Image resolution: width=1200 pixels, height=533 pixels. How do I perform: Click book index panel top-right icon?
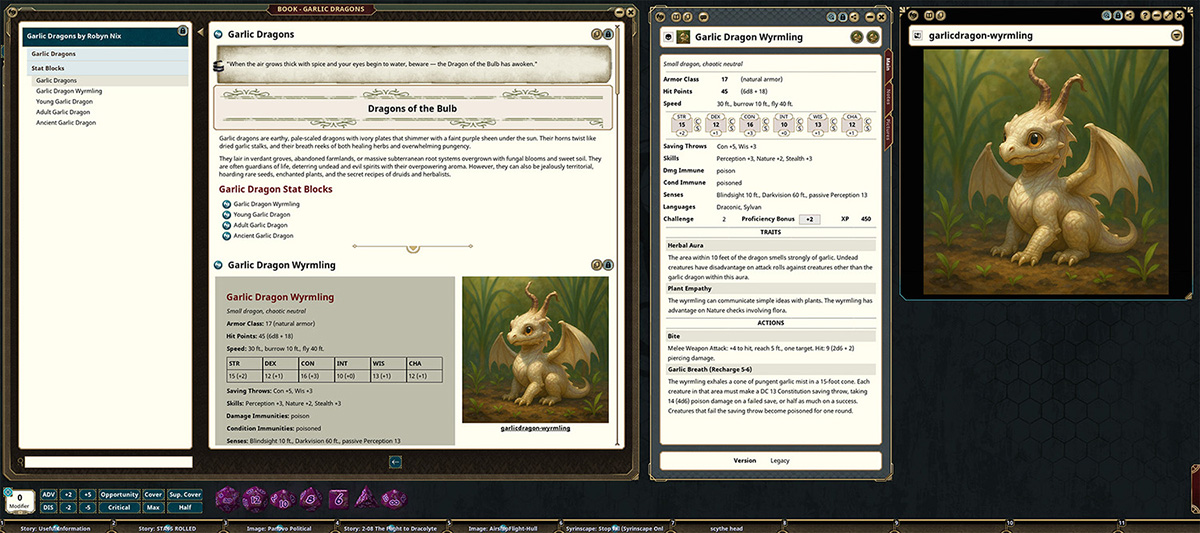pyautogui.click(x=182, y=31)
